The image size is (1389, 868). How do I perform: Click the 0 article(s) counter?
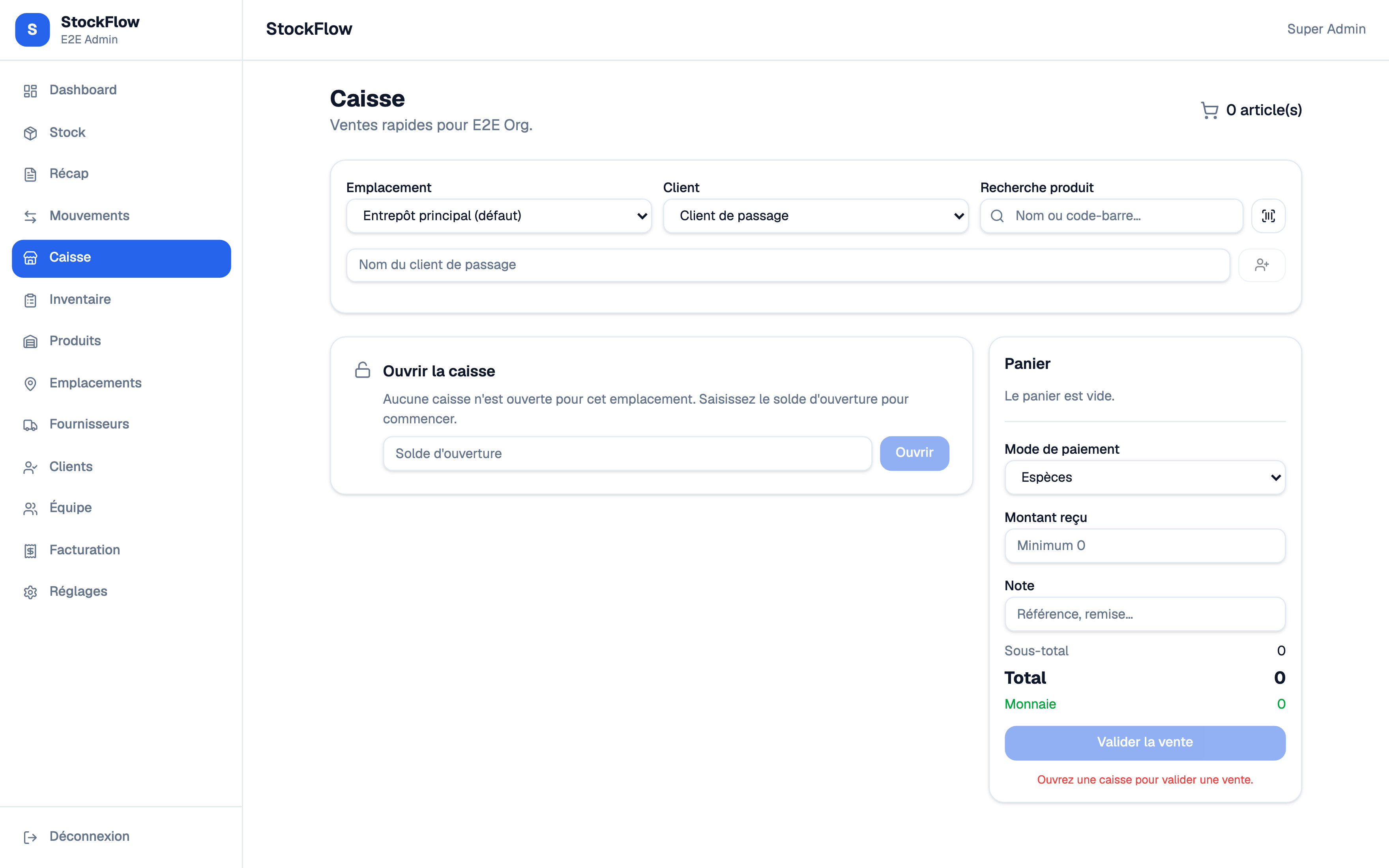[1263, 110]
